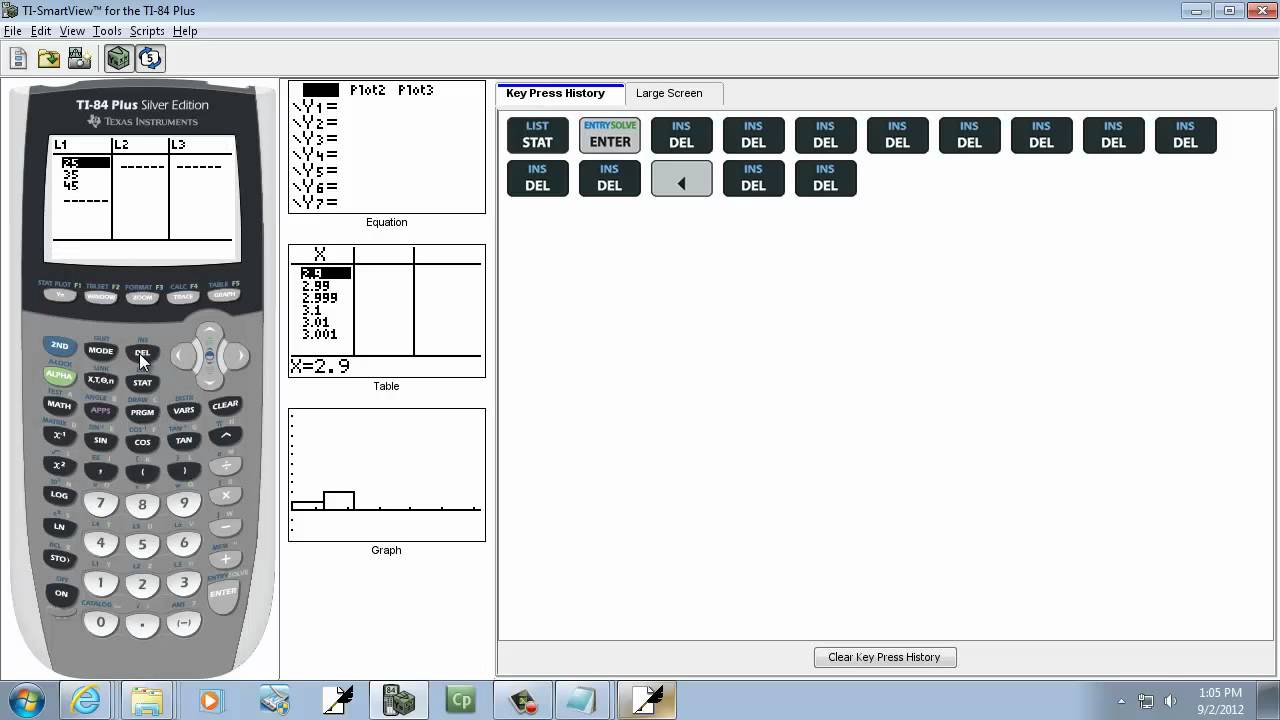This screenshot has height=720, width=1280.
Task: Click the VARS key
Action: [x=184, y=410]
